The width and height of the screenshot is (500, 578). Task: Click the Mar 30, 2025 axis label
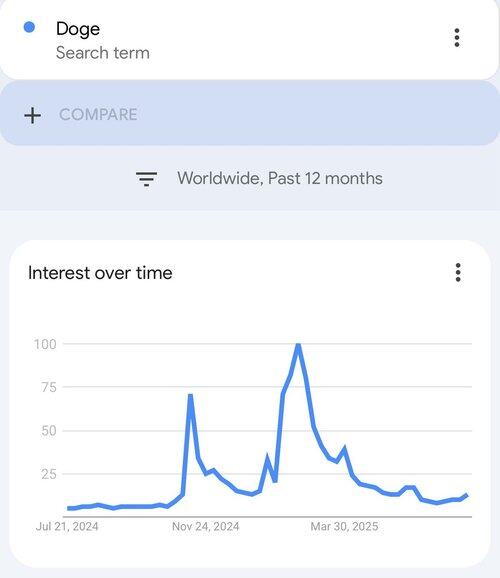click(x=344, y=526)
